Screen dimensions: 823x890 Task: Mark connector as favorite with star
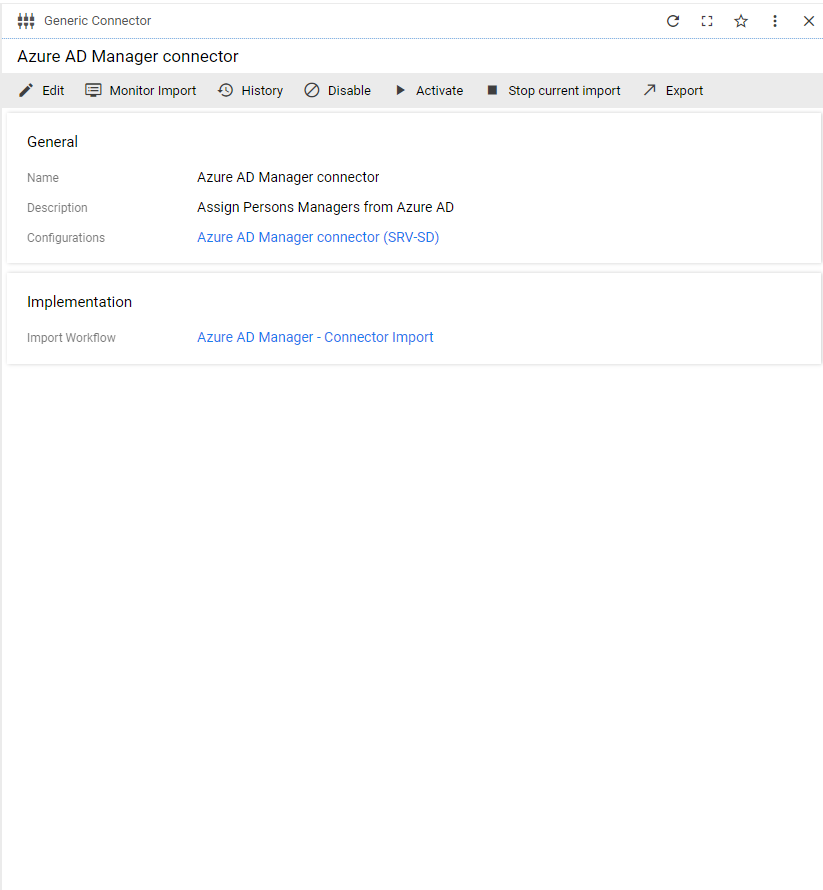tap(741, 21)
